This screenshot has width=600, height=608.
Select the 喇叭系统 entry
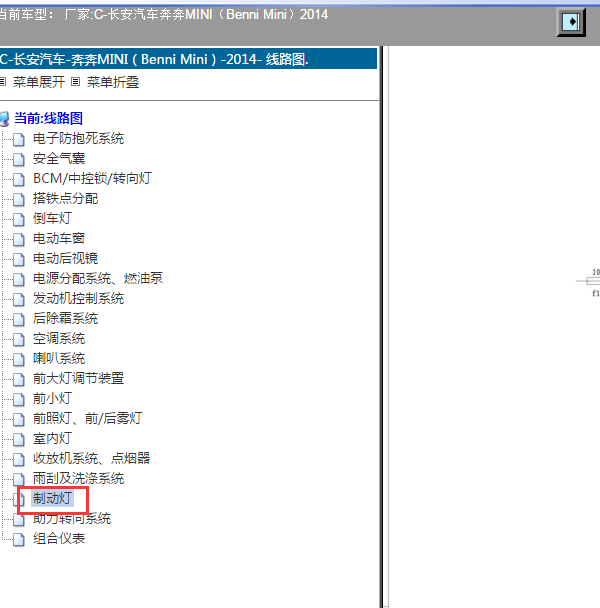click(x=59, y=358)
